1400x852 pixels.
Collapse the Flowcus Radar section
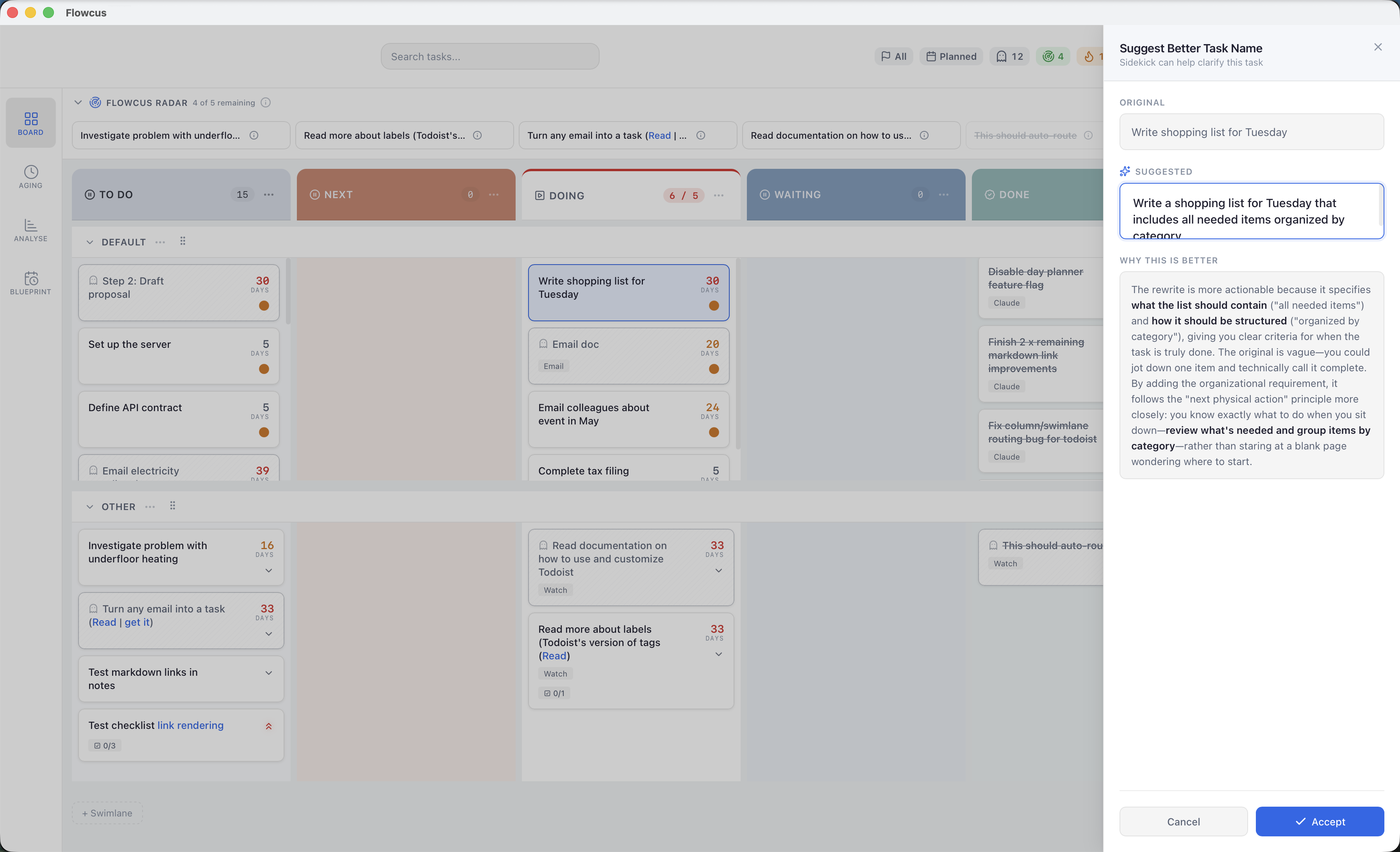pos(78,102)
